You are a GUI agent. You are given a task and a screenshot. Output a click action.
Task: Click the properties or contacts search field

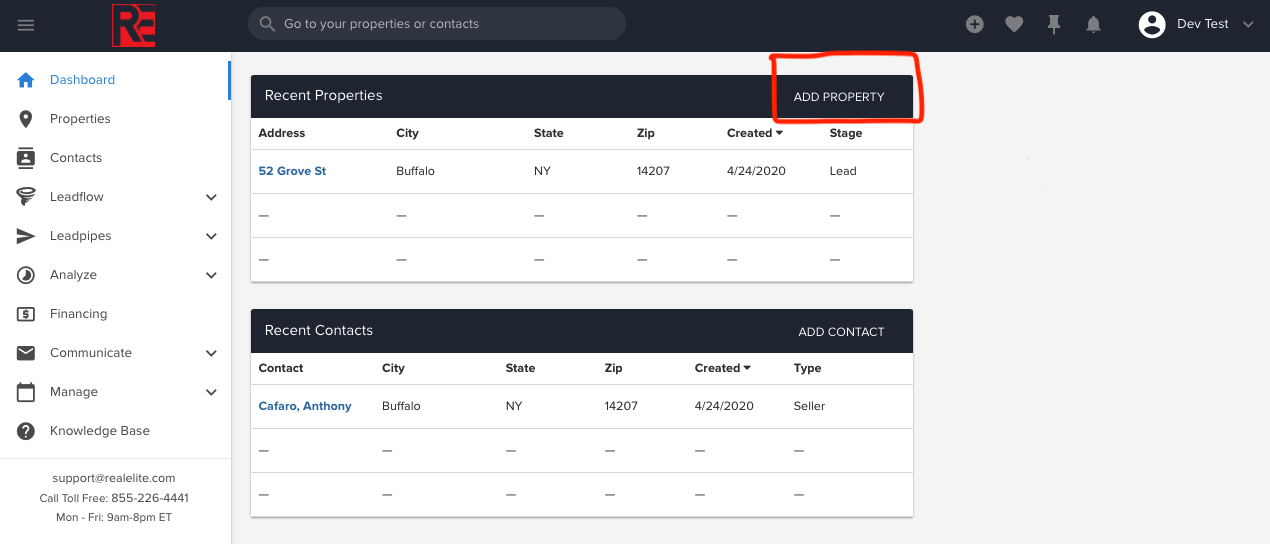437,24
